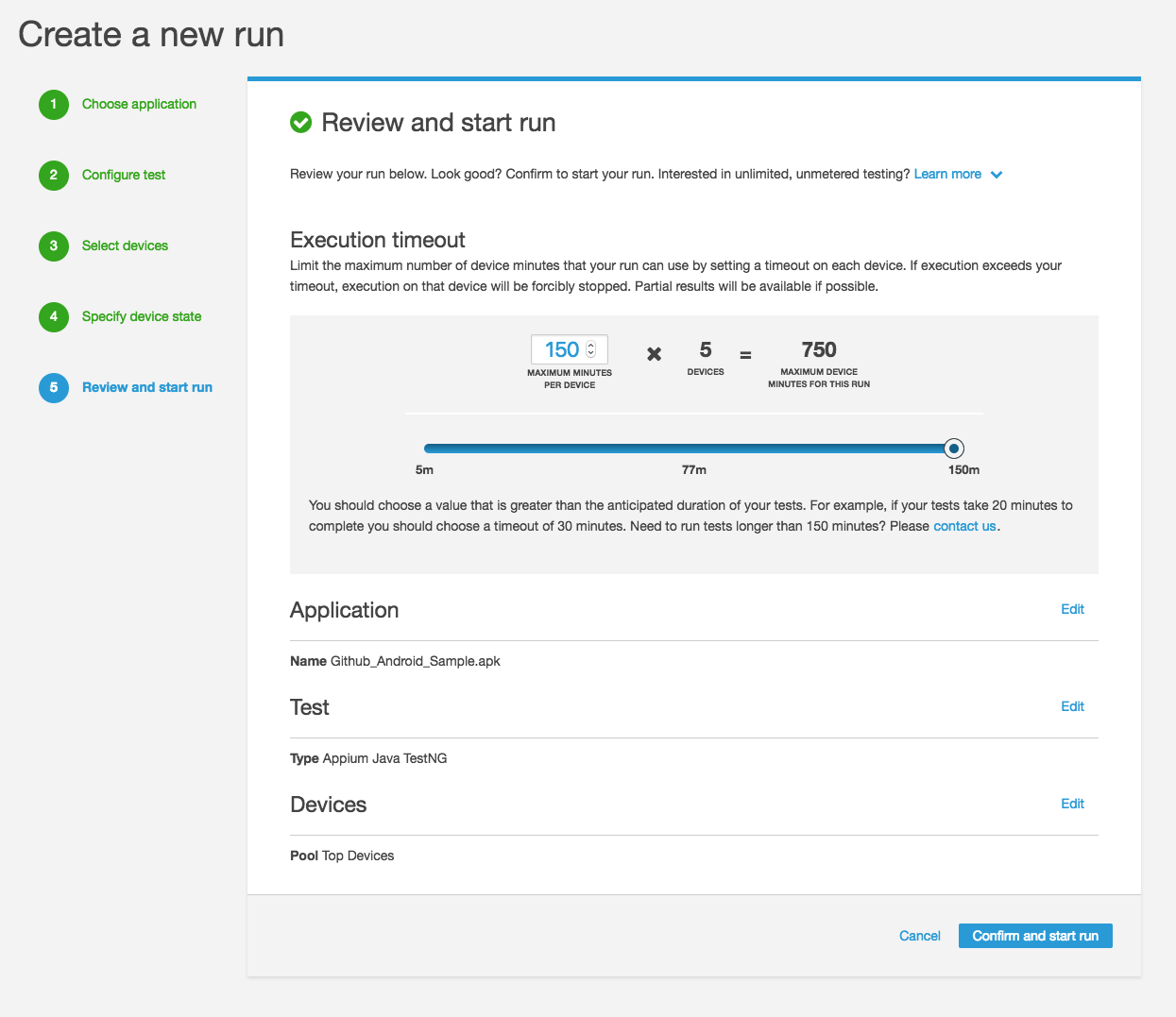Viewport: 1176px width, 1017px height.
Task: Go to Configure test step
Action: click(x=124, y=175)
